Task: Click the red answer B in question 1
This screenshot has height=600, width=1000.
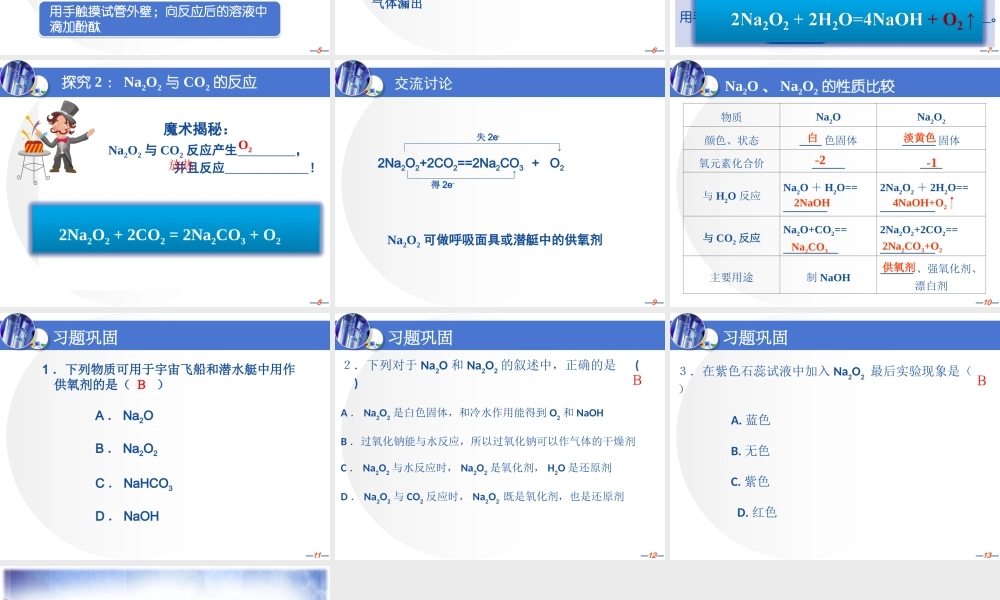Action: click(x=141, y=384)
